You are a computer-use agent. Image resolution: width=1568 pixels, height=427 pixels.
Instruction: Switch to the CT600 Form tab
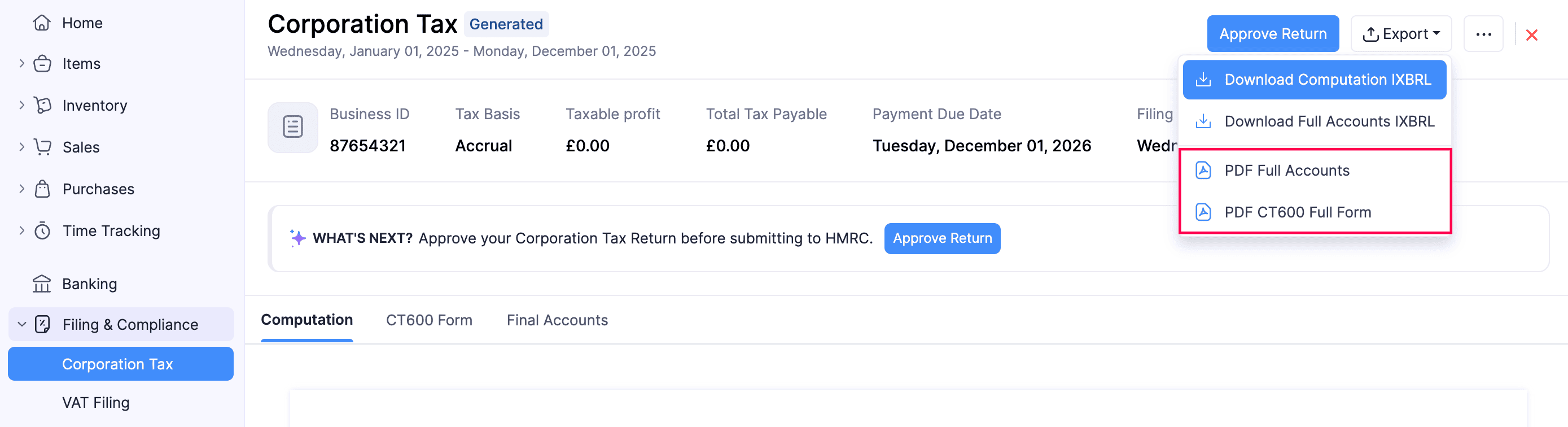click(x=428, y=320)
